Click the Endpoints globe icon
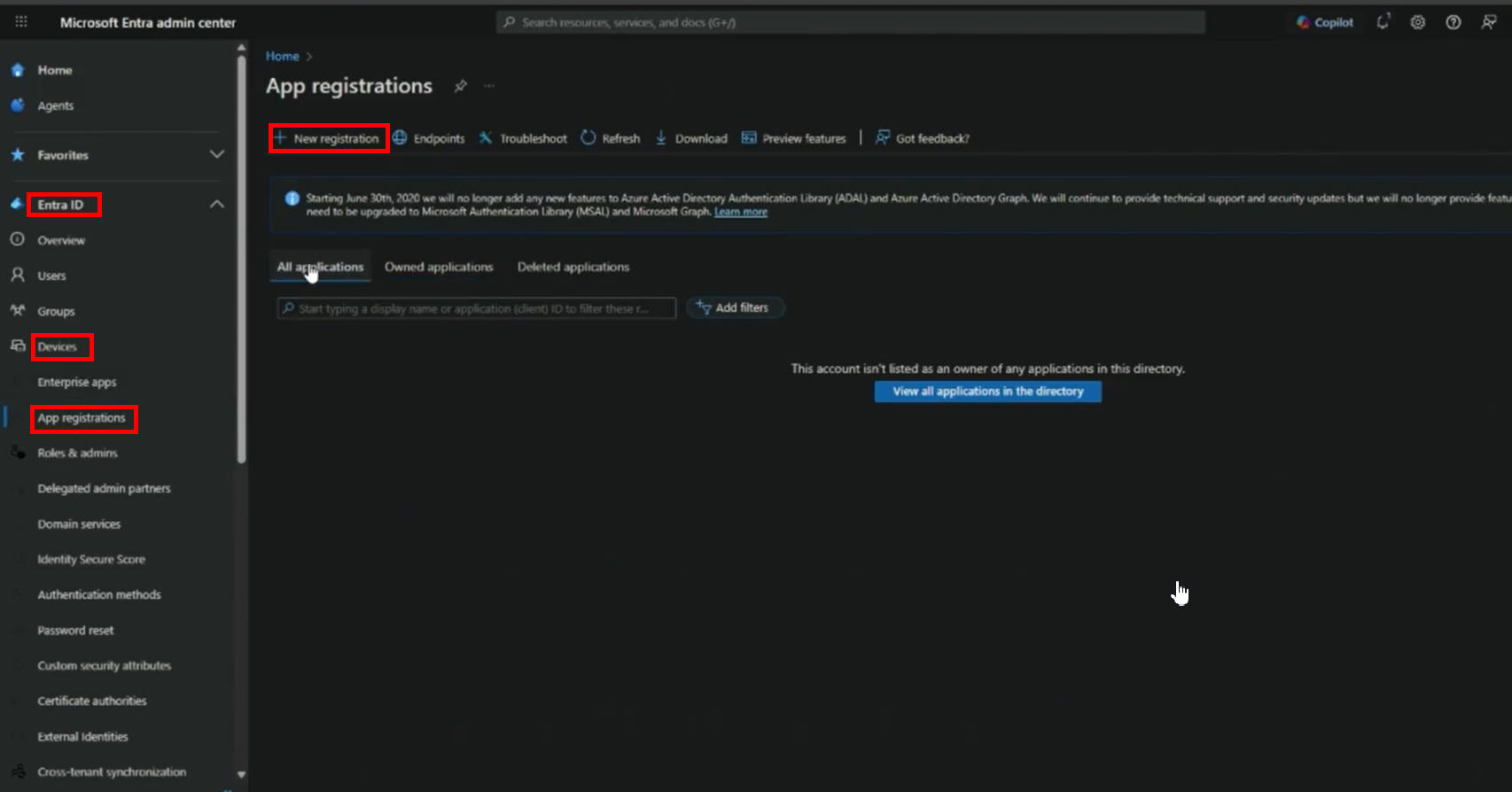Image resolution: width=1512 pixels, height=792 pixels. click(400, 138)
